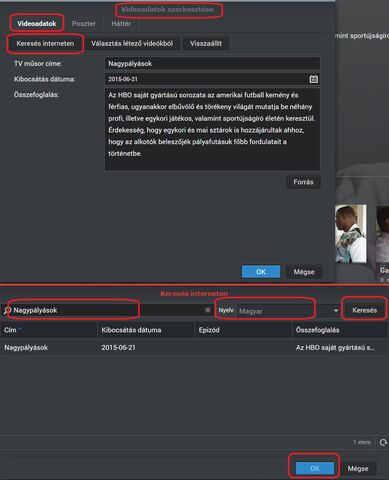Click the Összefoglalás column header
Viewport: 389px width, 480px height.
tap(340, 330)
